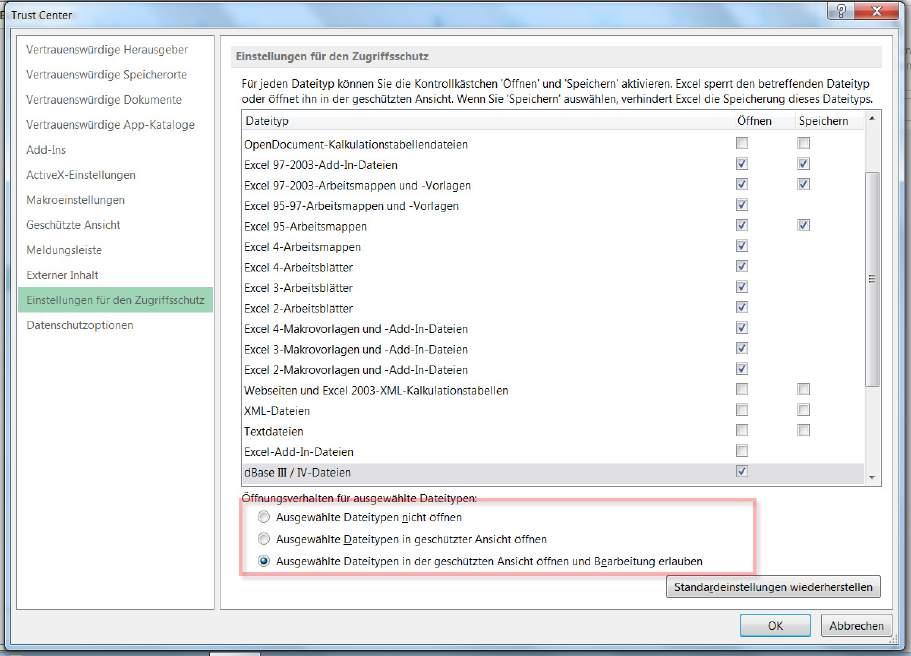Click Standardeinstellungen wiederherstellen button
911x656 pixels.
pos(773,587)
